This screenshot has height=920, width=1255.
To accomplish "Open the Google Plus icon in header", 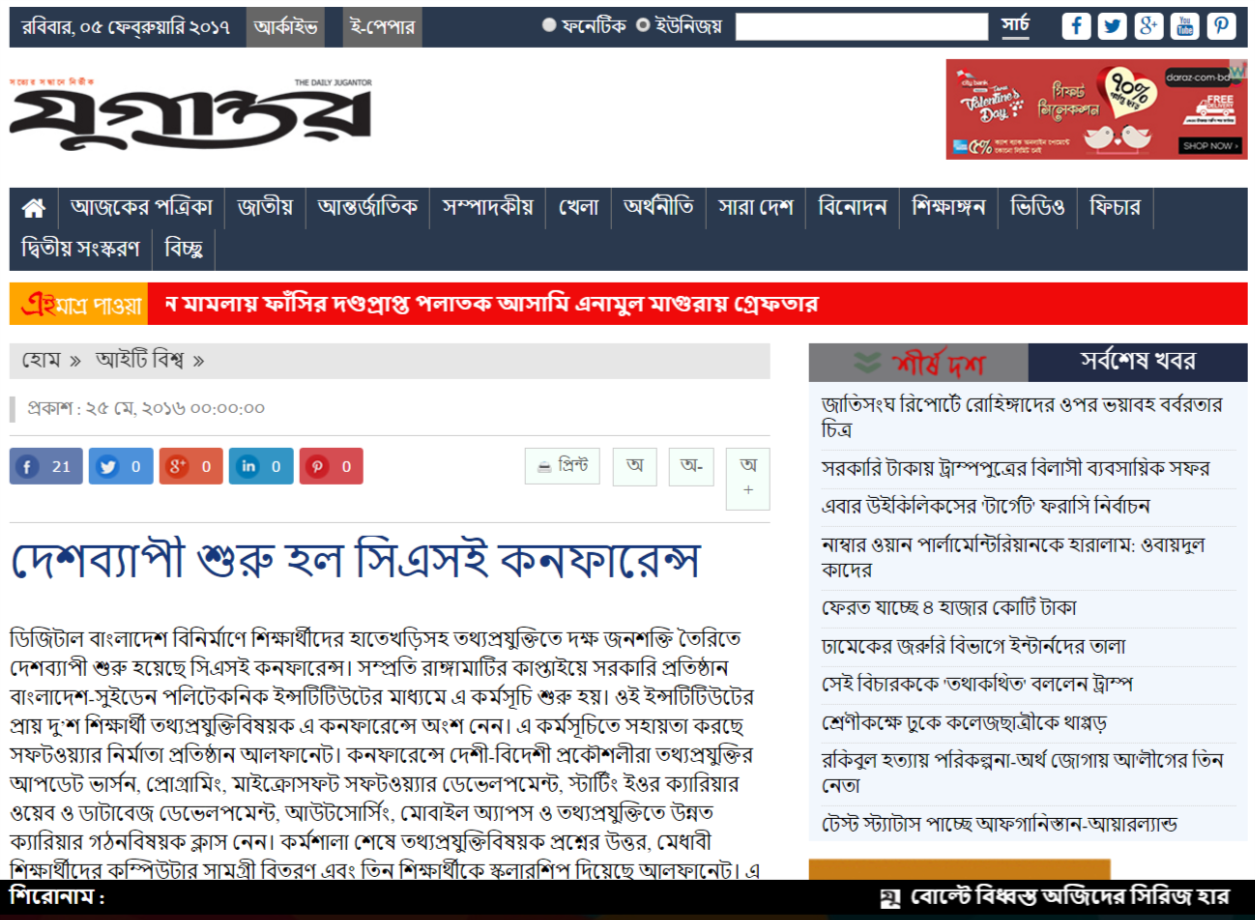I will [1148, 26].
